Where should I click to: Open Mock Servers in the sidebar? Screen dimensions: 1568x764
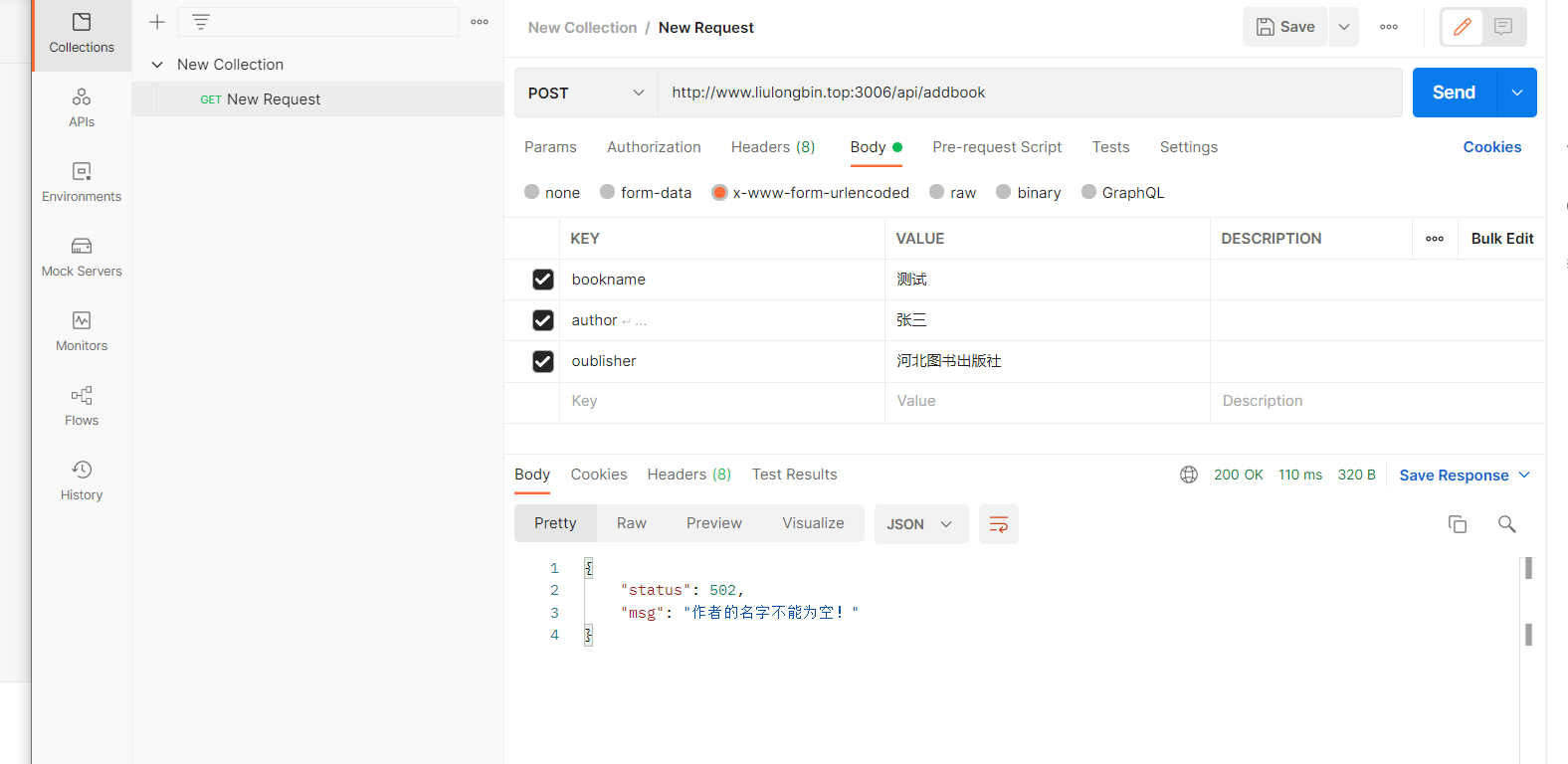pyautogui.click(x=82, y=257)
